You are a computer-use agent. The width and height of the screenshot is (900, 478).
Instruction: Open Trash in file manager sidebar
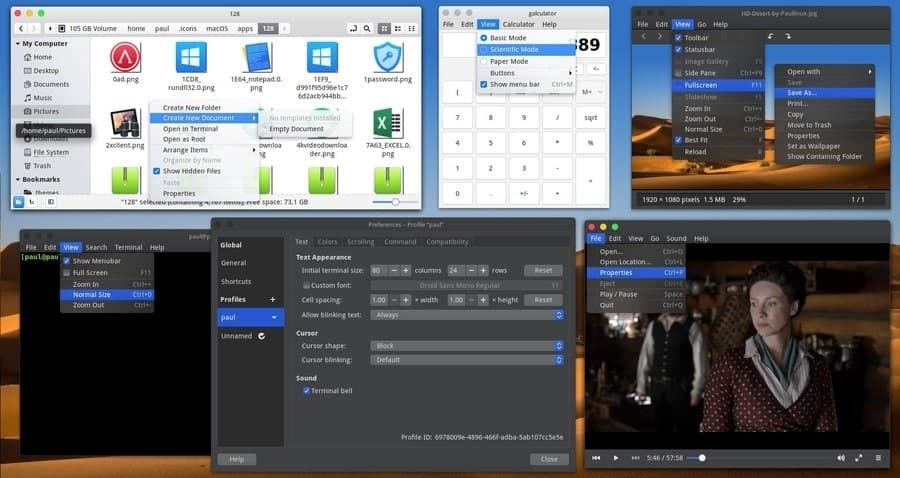point(42,165)
